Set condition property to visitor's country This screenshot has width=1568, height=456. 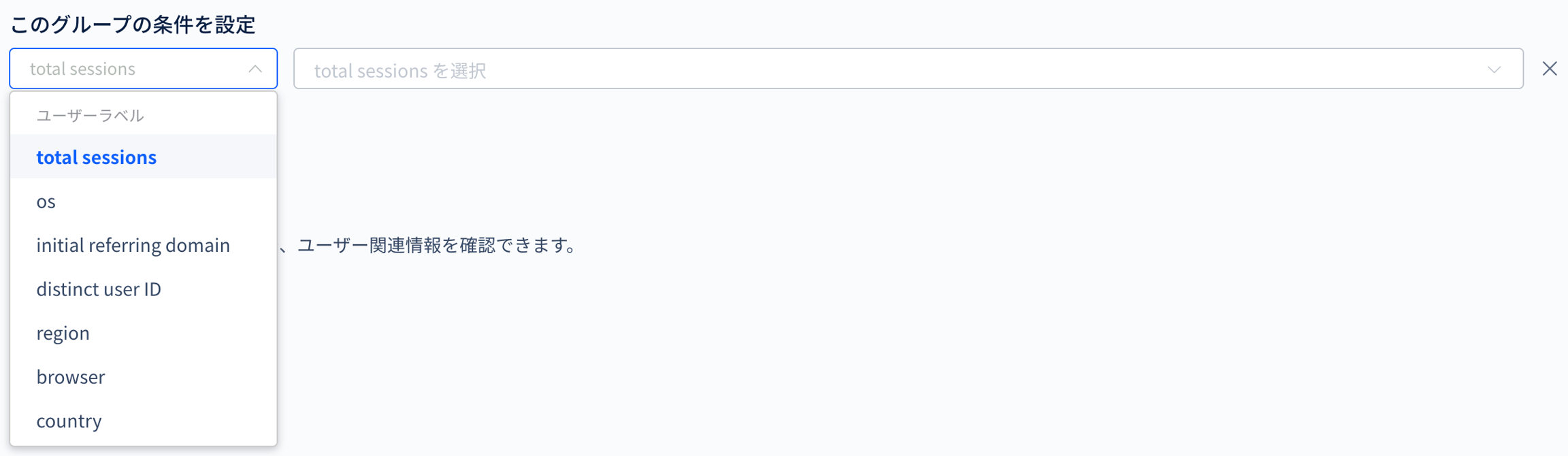(x=69, y=421)
